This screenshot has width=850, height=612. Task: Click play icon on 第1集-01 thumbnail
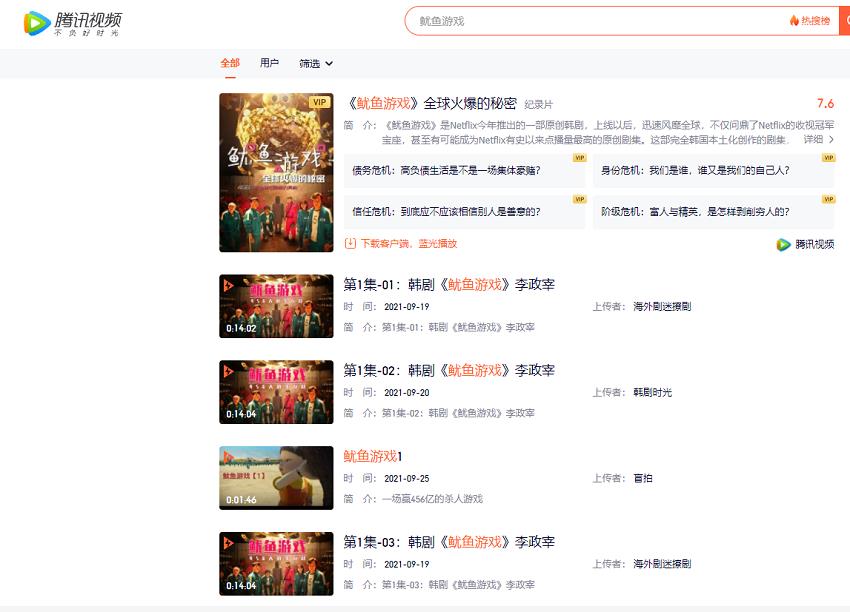(228, 285)
